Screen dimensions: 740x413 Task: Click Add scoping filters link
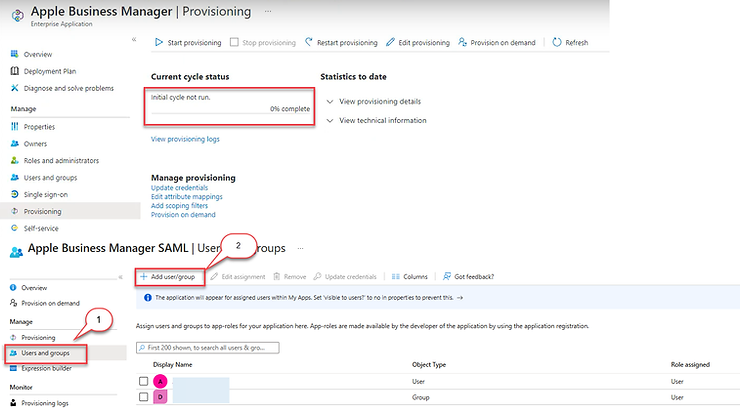(x=179, y=205)
